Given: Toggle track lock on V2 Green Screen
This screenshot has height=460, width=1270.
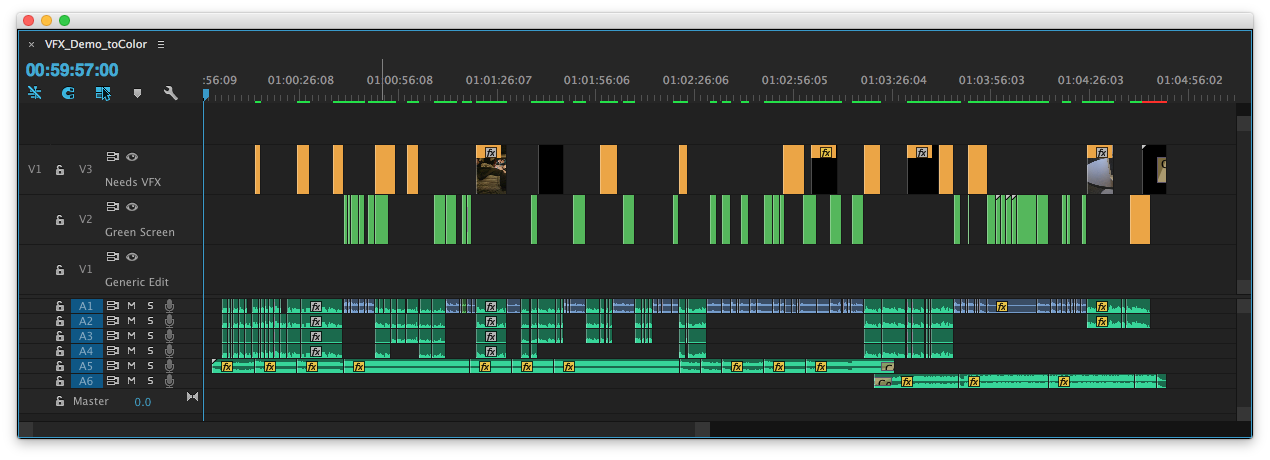Looking at the screenshot, I should [59, 219].
